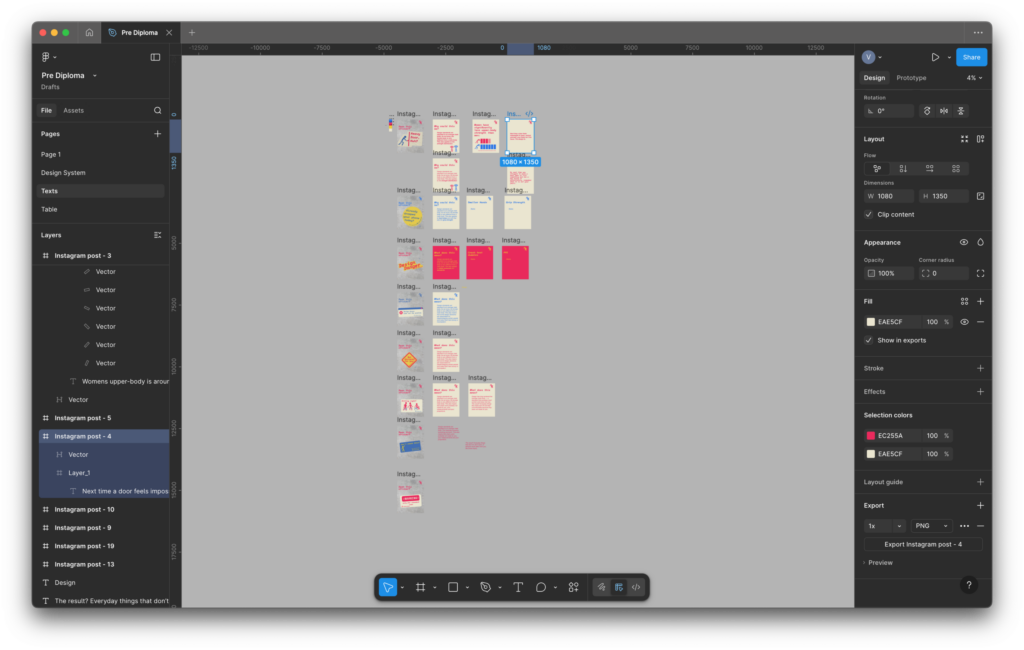Activate the Text tool
This screenshot has height=650, width=1024.
pos(518,587)
